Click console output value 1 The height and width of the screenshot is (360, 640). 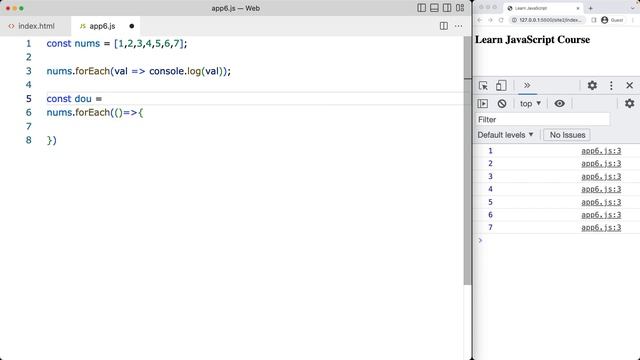point(490,151)
